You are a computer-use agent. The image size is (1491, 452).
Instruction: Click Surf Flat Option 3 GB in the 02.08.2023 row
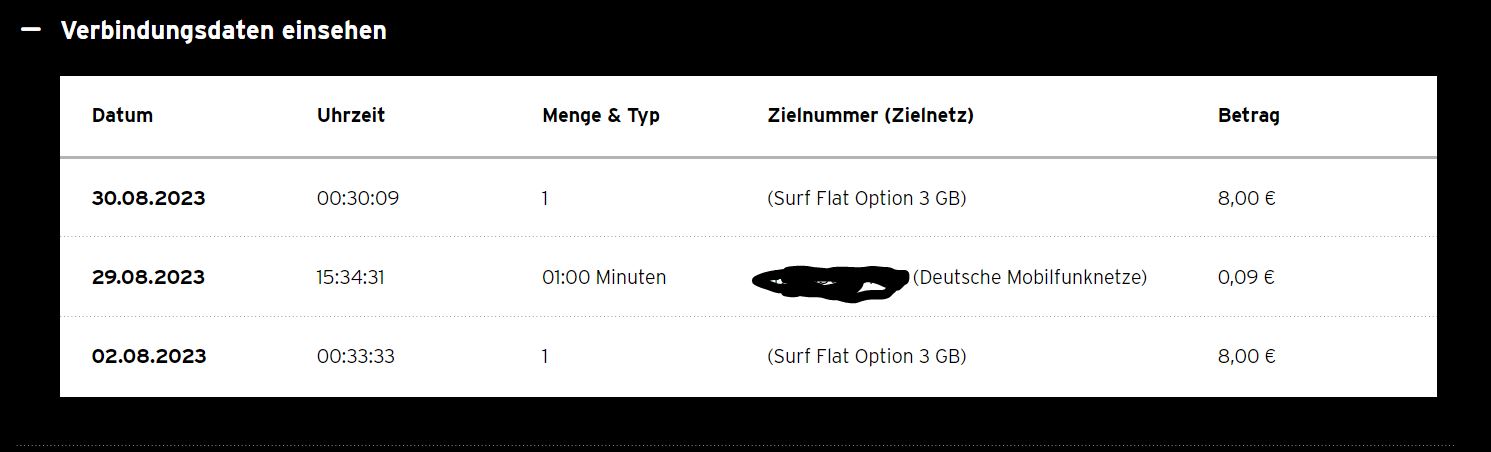coord(866,356)
